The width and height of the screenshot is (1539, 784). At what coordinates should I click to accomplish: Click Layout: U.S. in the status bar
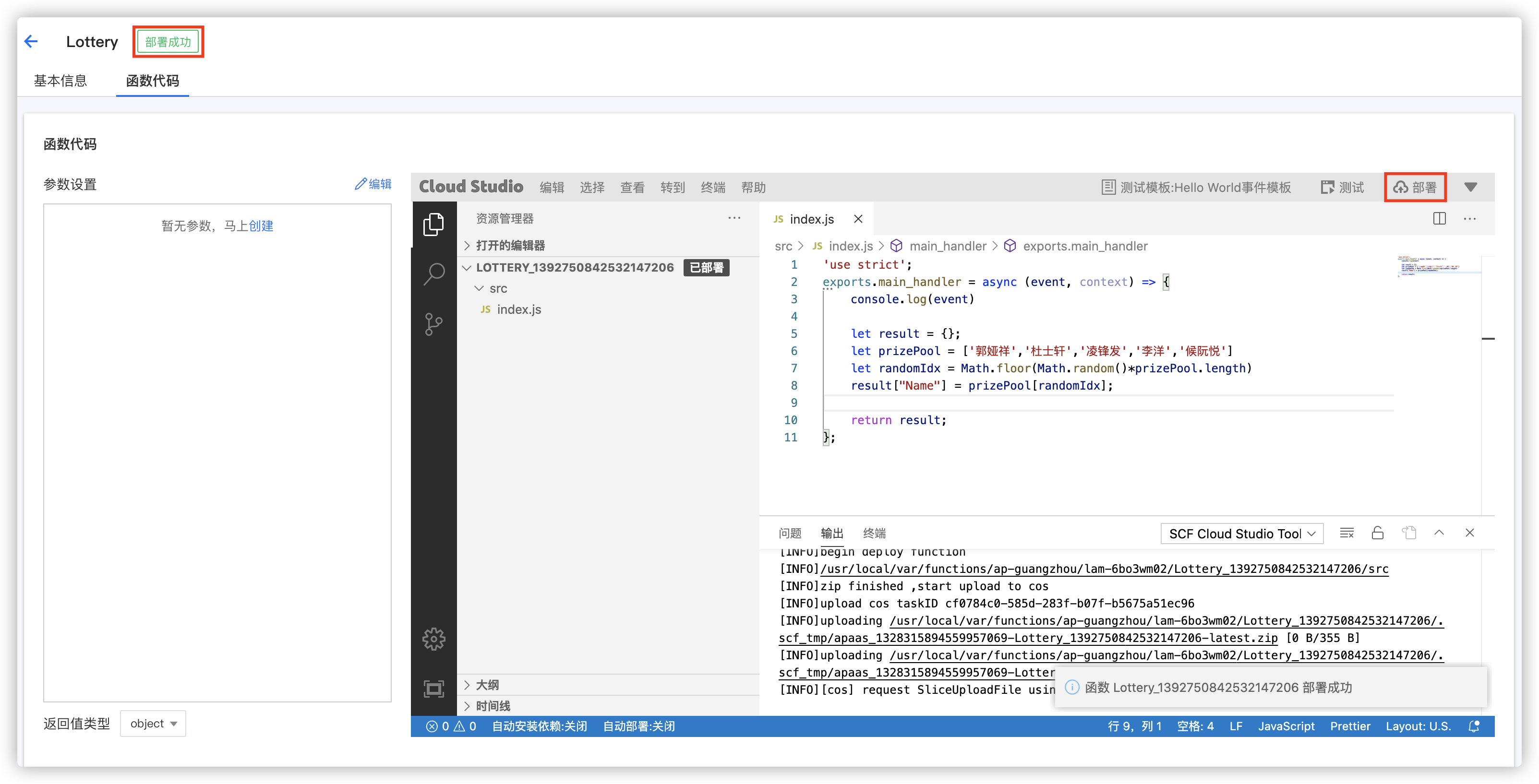pos(1418,726)
